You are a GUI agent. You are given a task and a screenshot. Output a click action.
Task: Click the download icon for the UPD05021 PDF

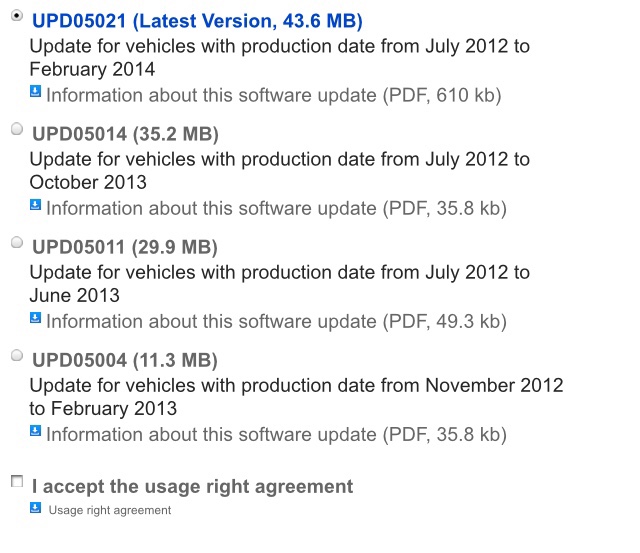point(36,91)
